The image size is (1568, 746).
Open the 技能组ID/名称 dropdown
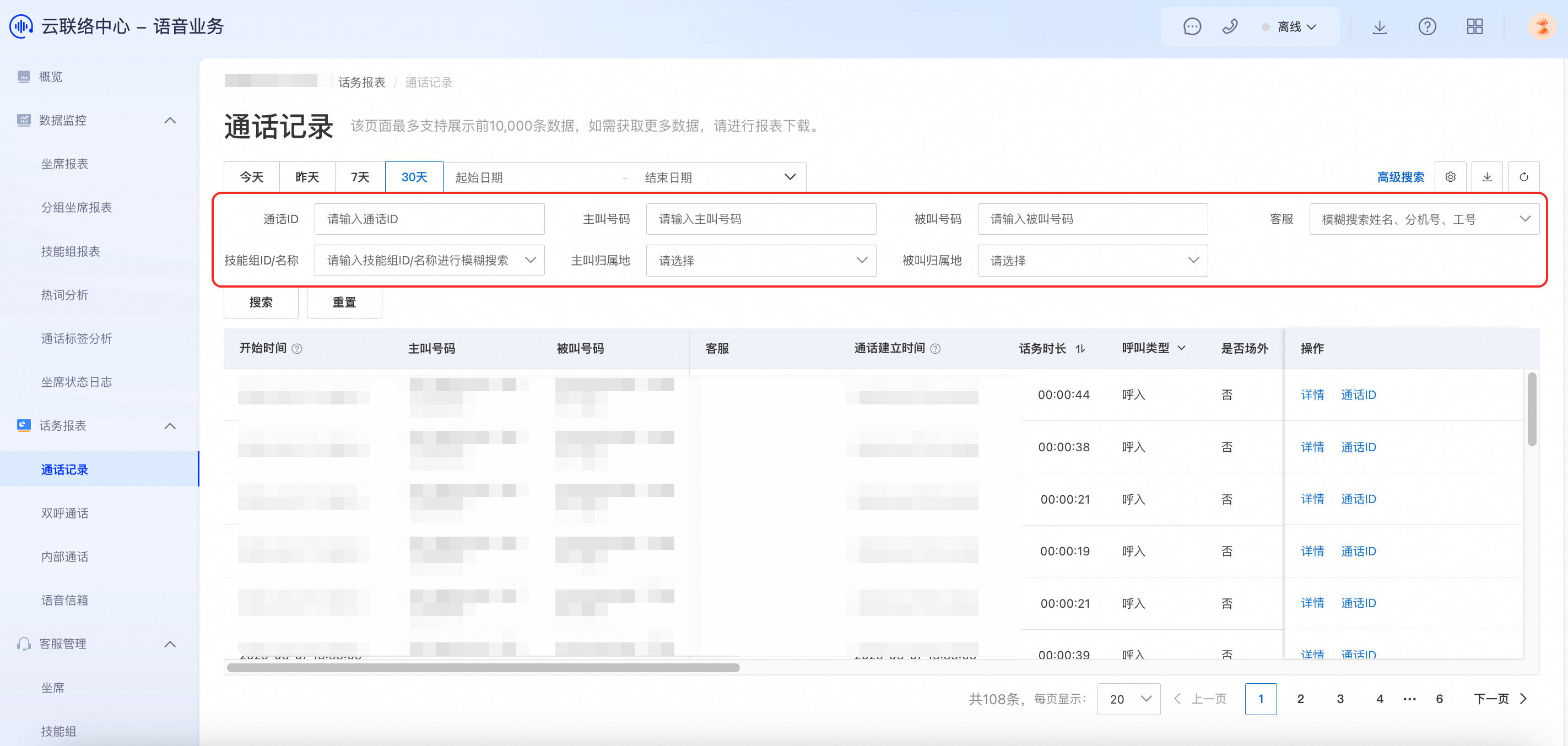tap(429, 261)
